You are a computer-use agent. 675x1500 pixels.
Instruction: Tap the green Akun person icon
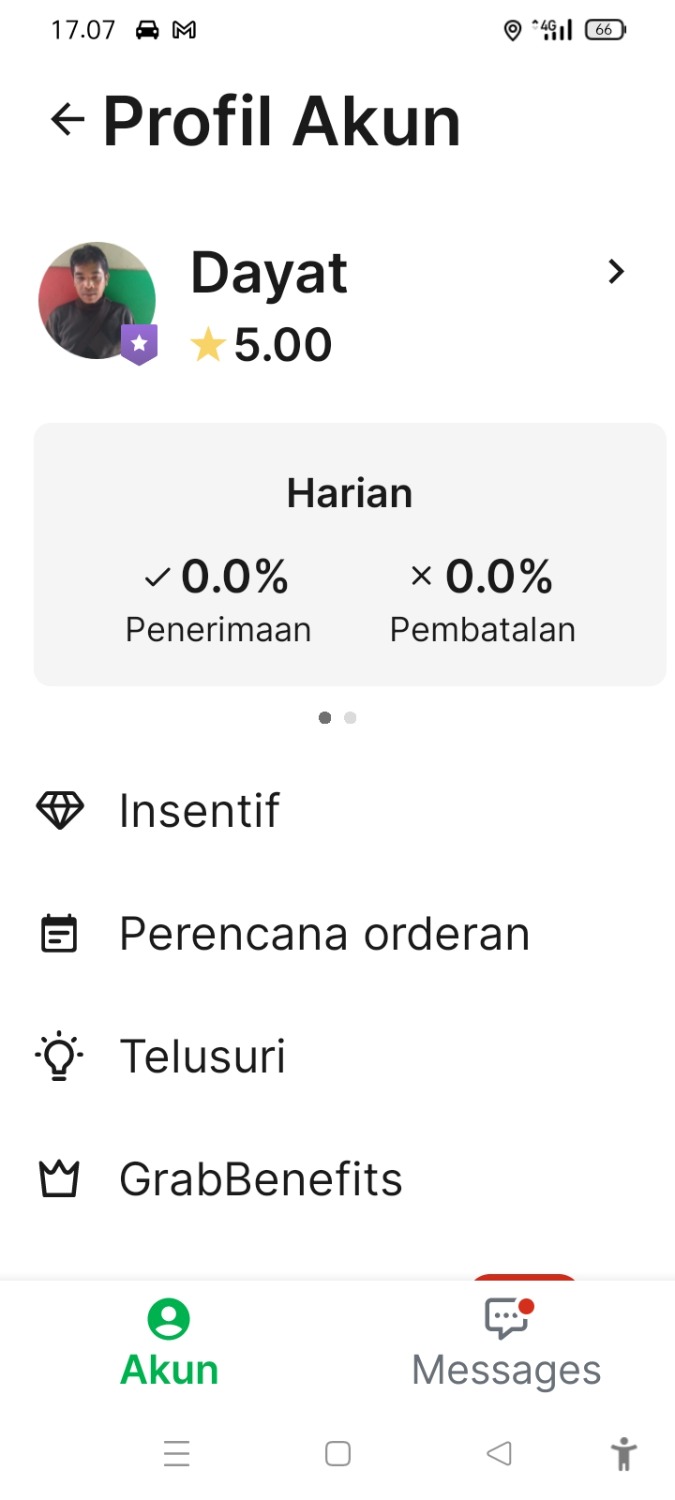click(169, 1320)
